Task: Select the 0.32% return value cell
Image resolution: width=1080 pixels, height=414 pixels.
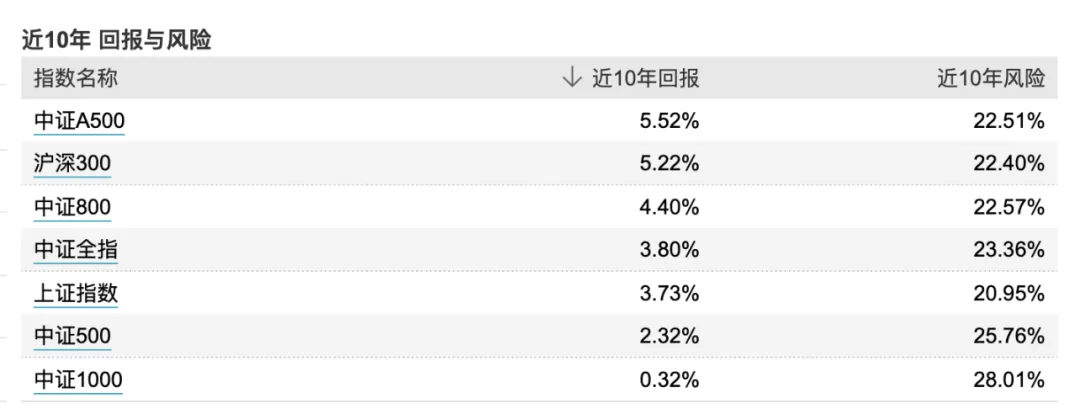Action: pos(669,379)
